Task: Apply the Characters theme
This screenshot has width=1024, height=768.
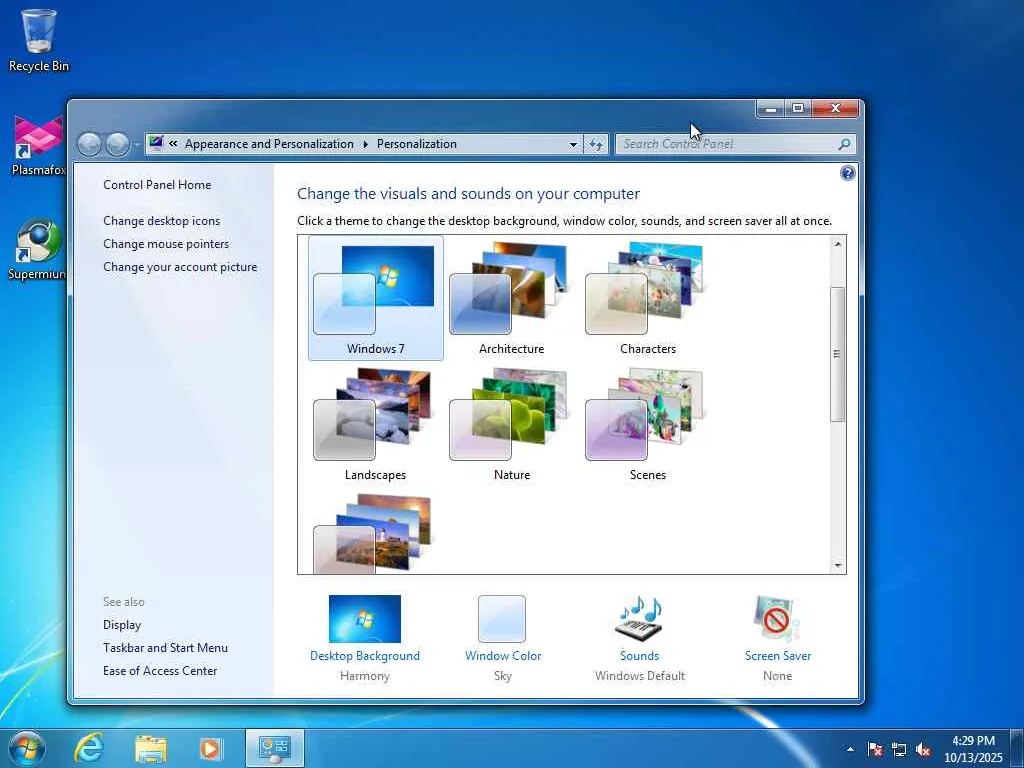Action: (647, 298)
